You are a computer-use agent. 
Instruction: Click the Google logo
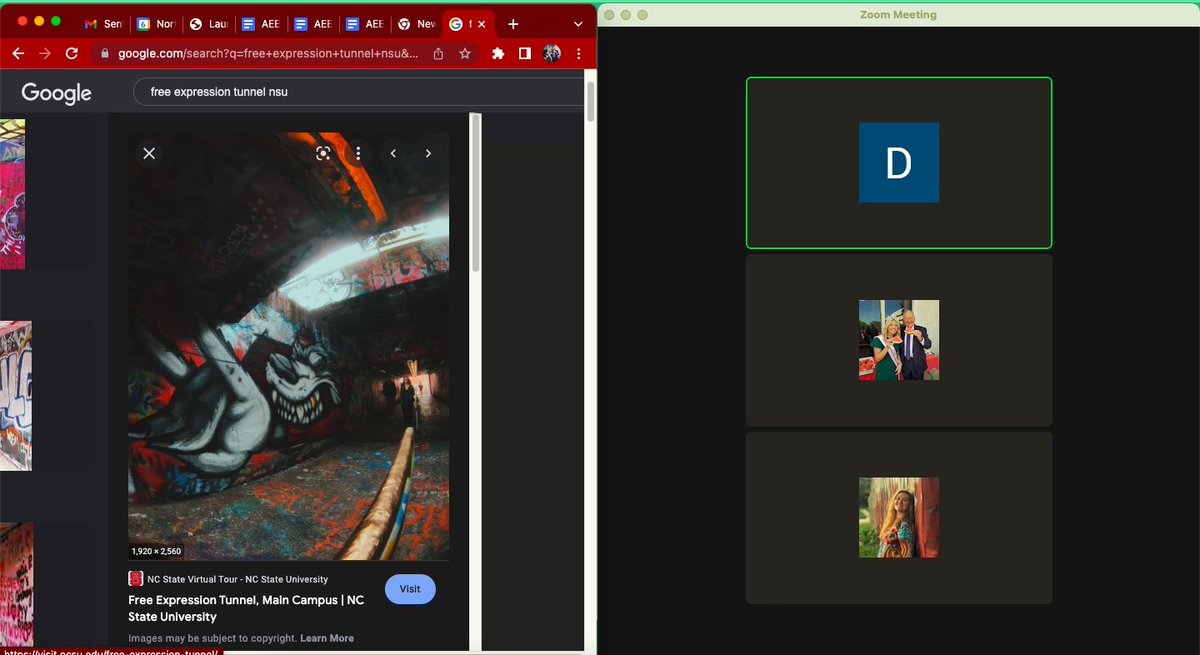56,92
